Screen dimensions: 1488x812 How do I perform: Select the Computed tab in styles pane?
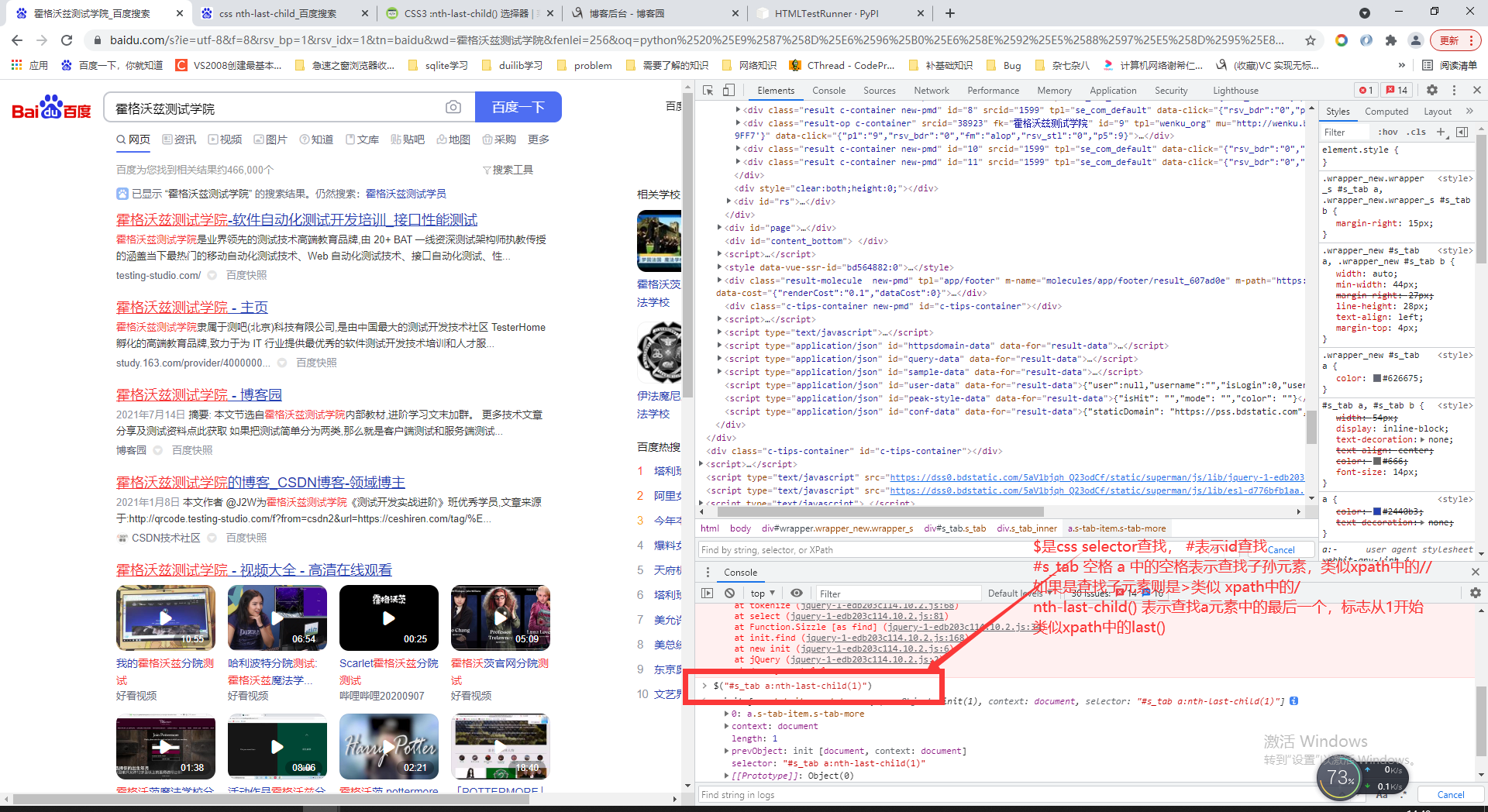point(1386,112)
